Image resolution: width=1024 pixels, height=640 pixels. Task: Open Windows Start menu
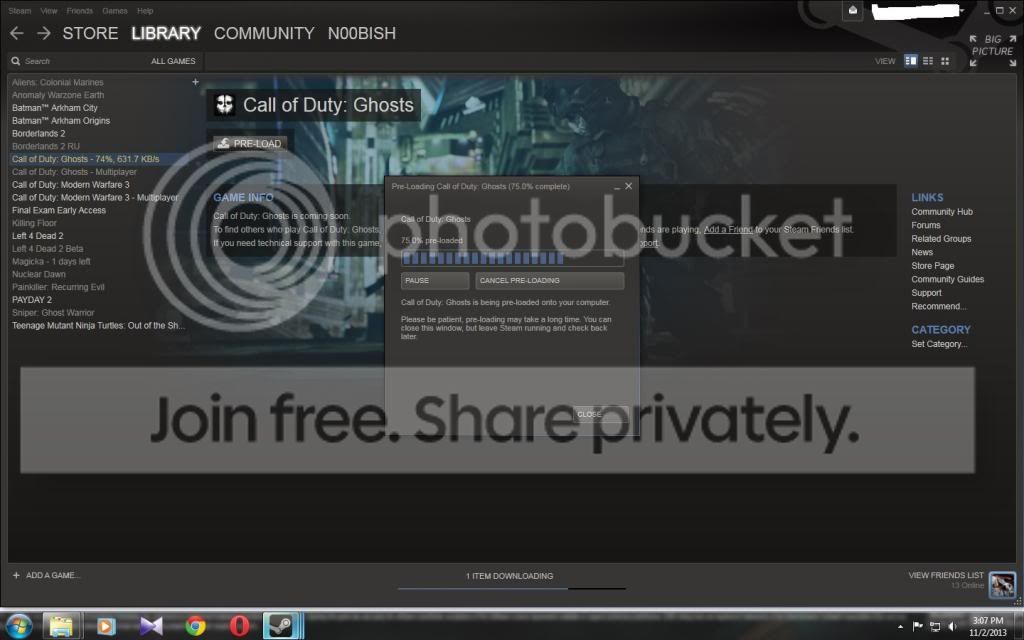click(x=18, y=626)
